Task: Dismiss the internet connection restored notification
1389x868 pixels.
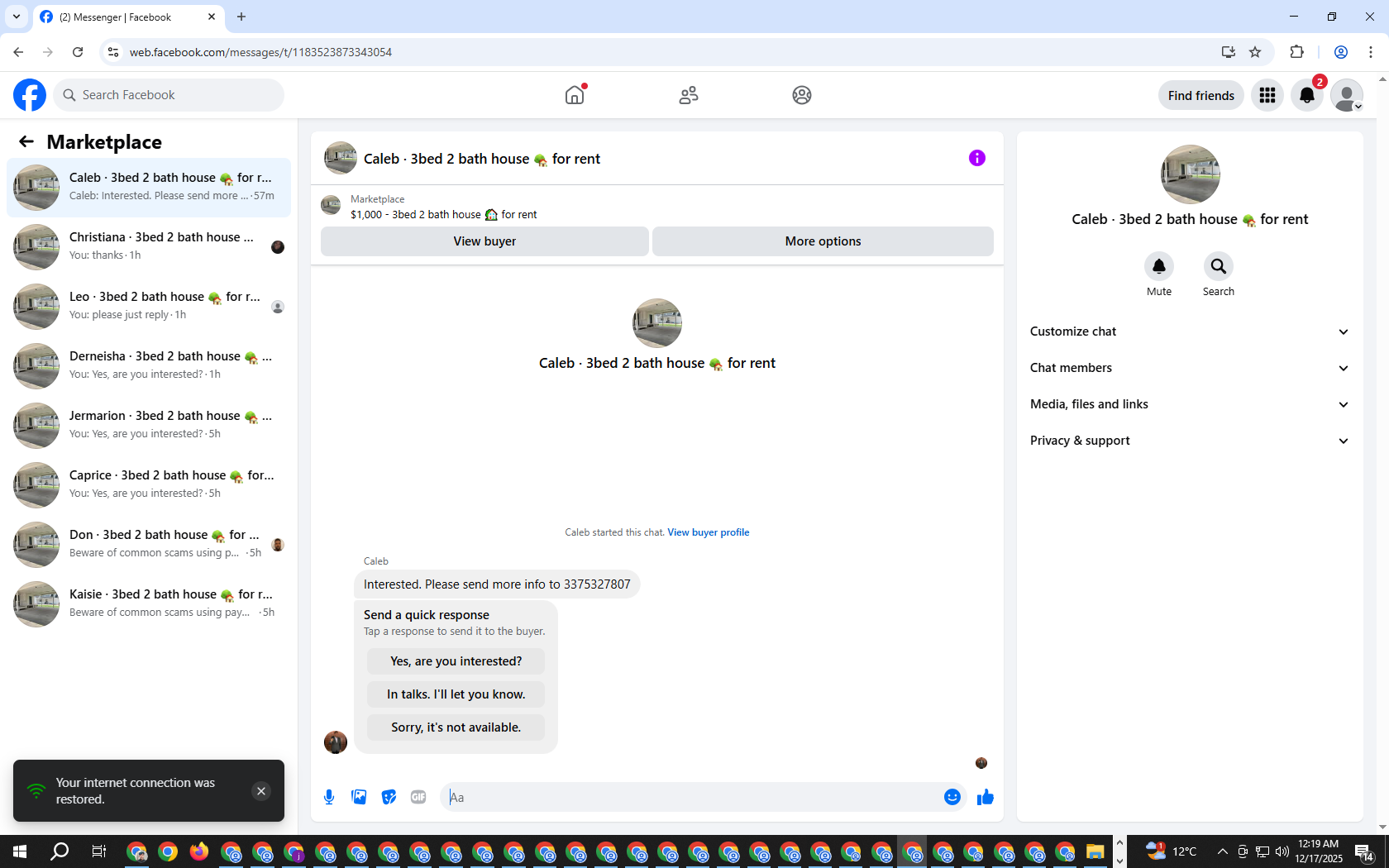Action: coord(261,791)
